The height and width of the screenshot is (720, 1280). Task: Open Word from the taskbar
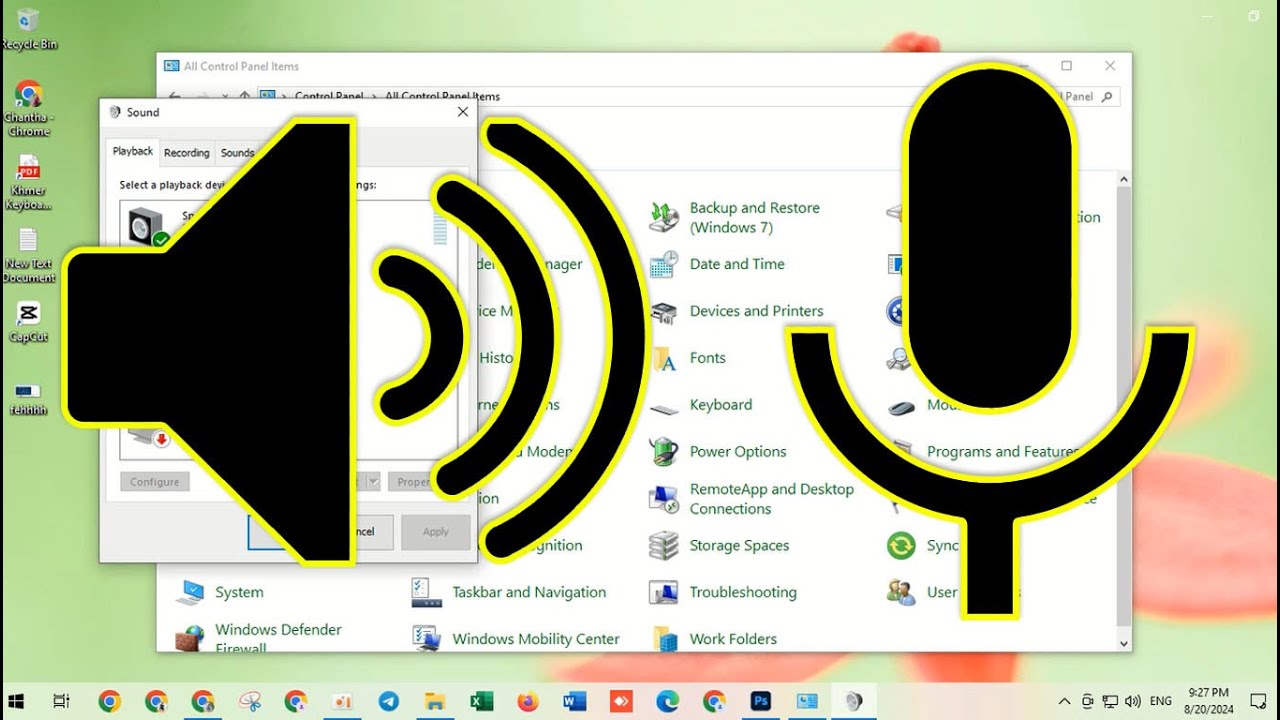574,702
